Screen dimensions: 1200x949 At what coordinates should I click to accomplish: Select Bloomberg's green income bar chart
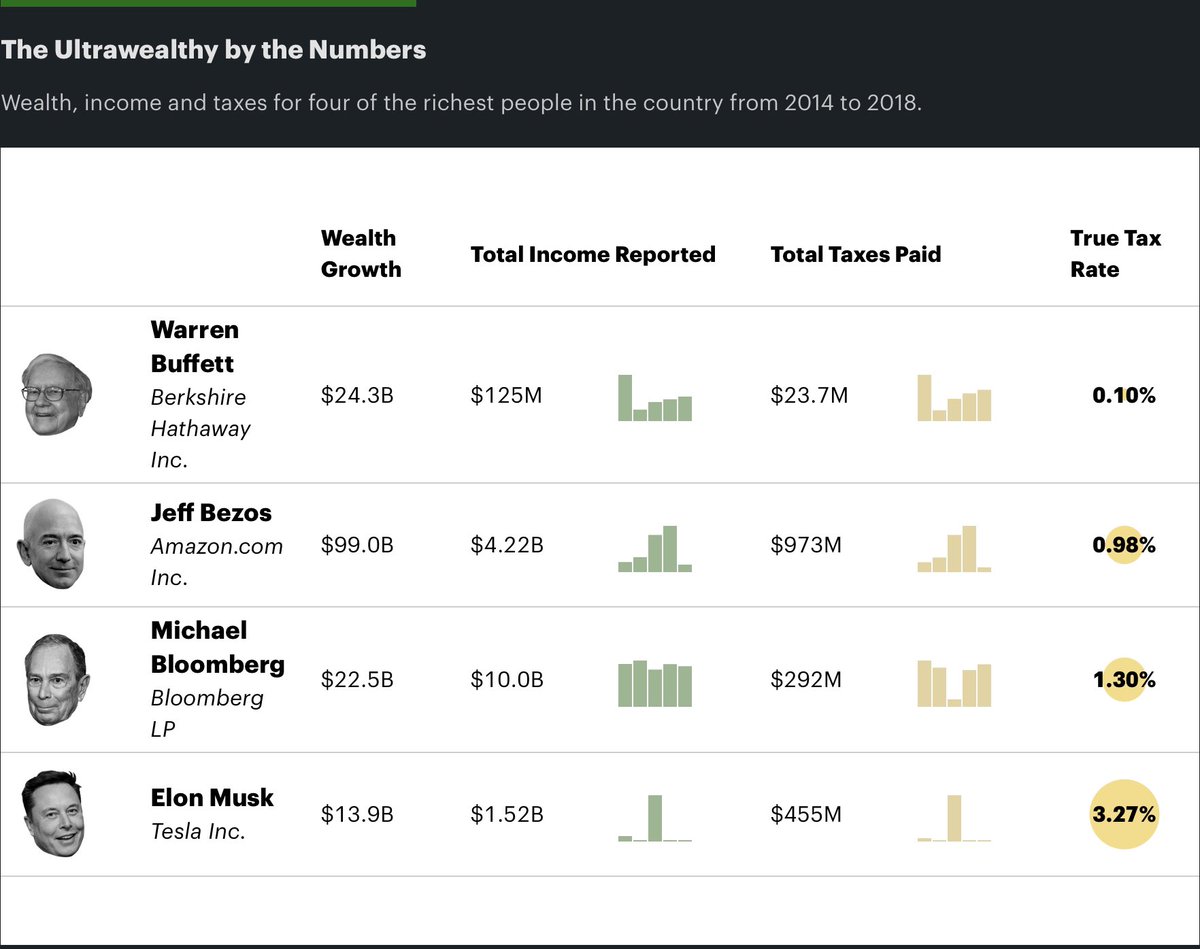[x=655, y=683]
